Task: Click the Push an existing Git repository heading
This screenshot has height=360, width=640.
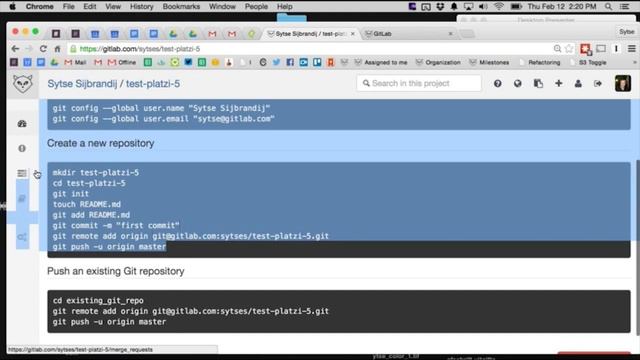Action: click(116, 271)
